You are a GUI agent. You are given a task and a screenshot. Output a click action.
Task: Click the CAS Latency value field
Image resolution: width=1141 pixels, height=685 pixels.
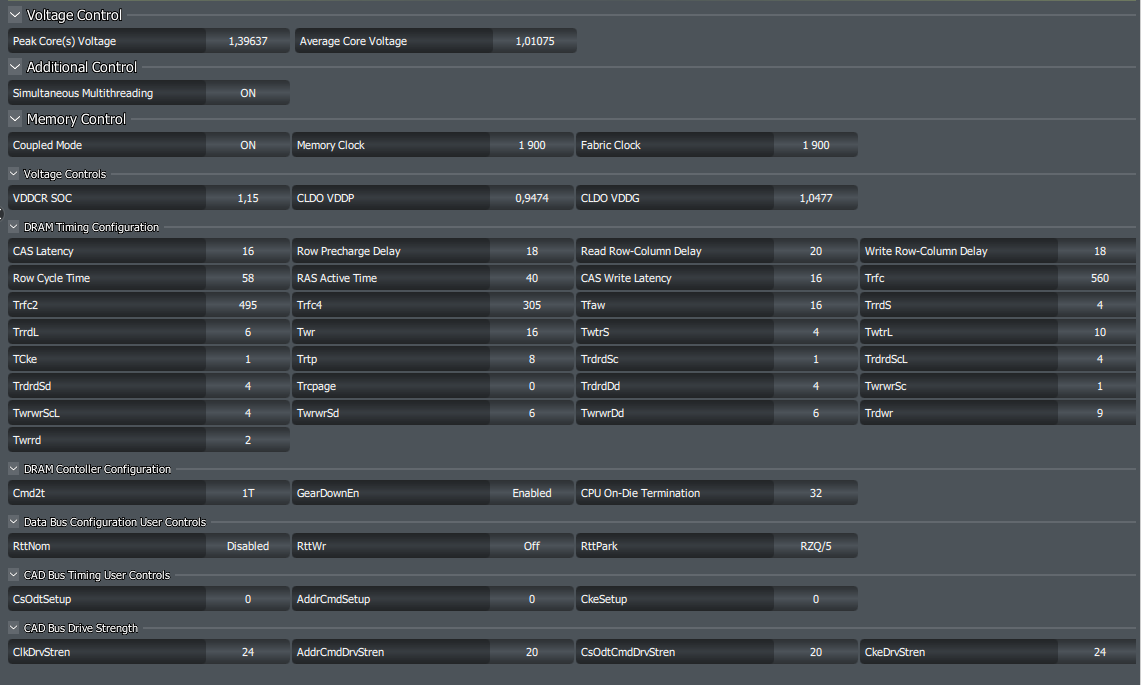(248, 251)
